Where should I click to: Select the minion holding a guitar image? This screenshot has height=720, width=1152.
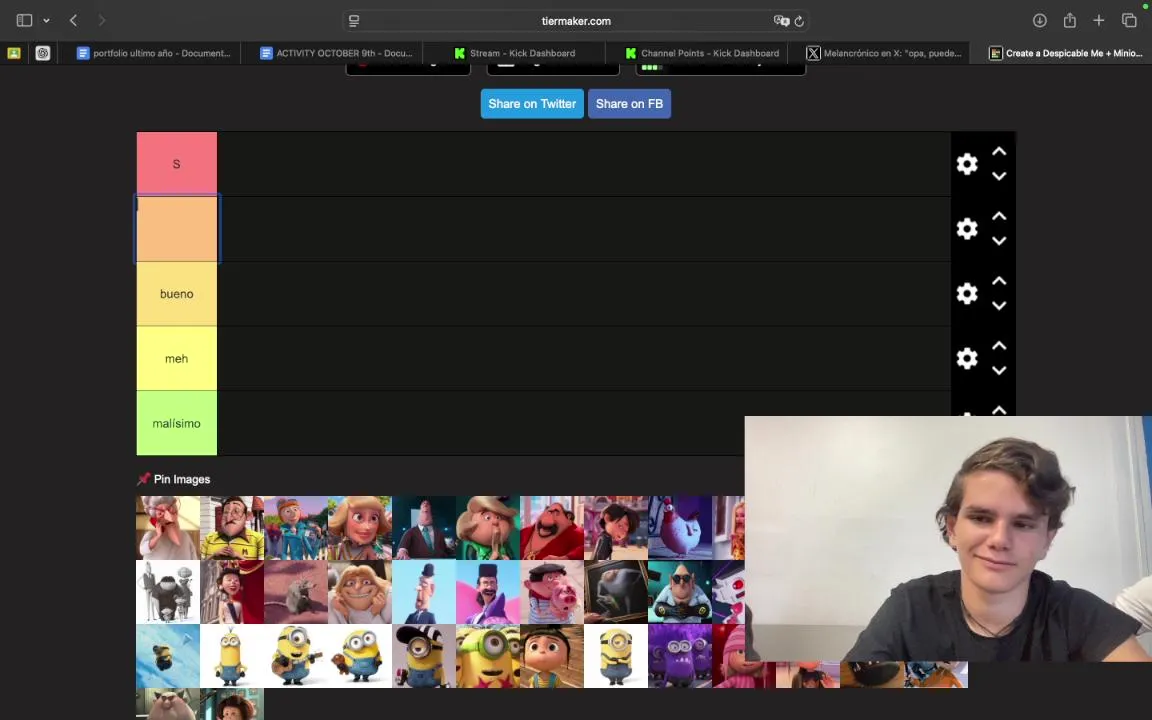[295, 656]
